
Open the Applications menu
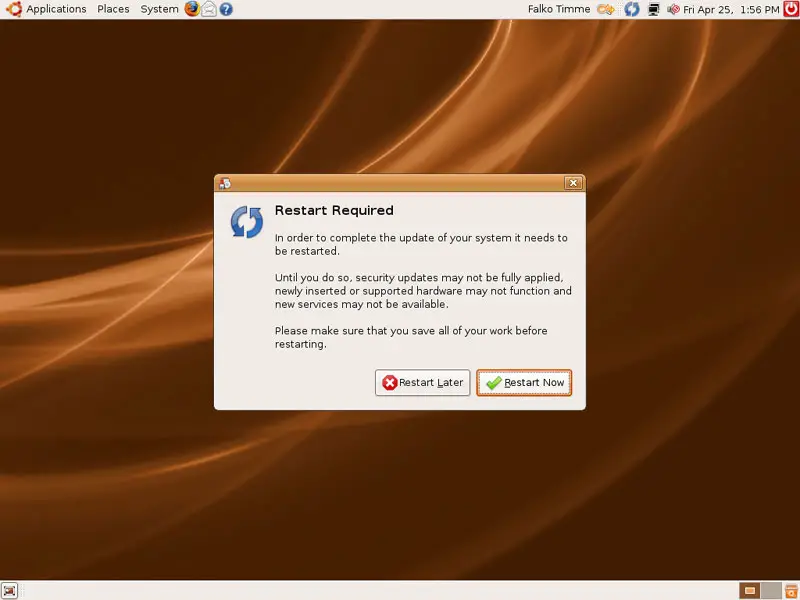(x=56, y=9)
